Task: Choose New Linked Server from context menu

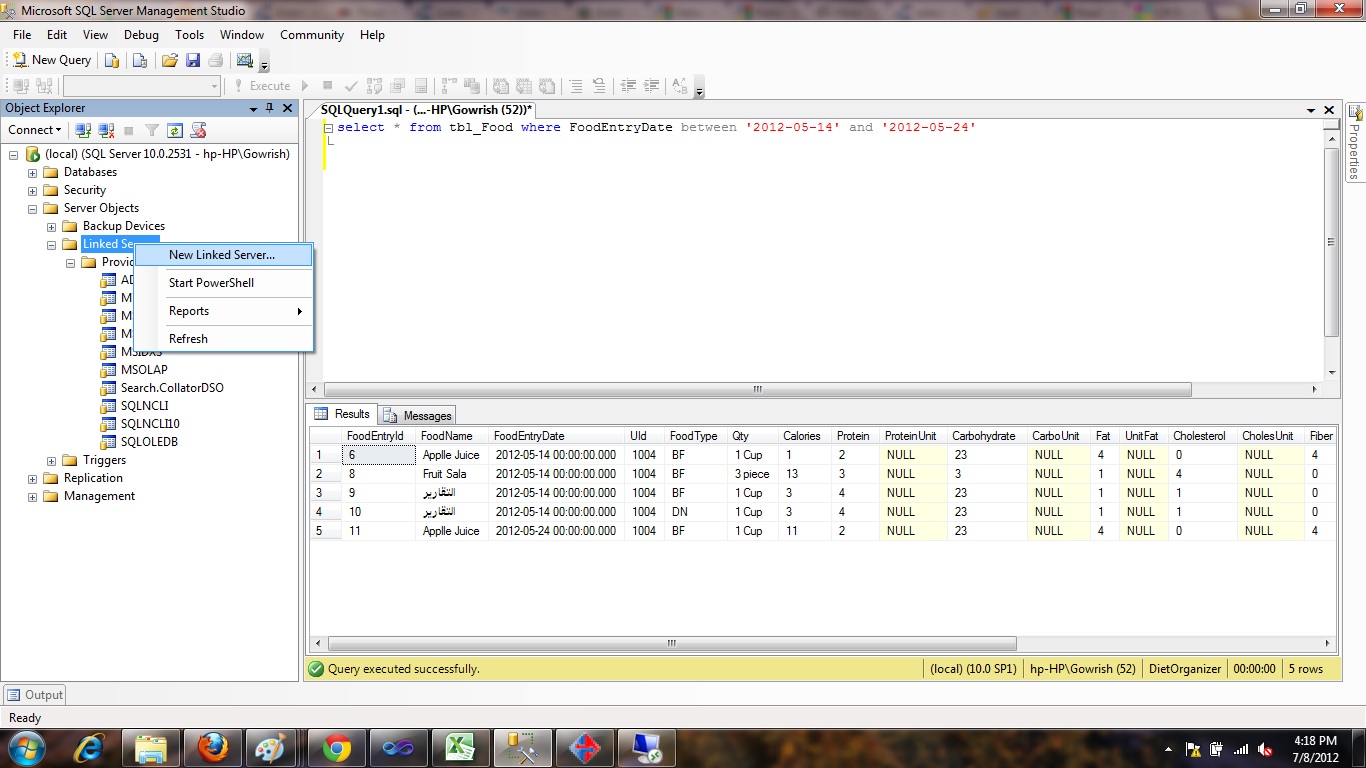Action: tap(220, 256)
